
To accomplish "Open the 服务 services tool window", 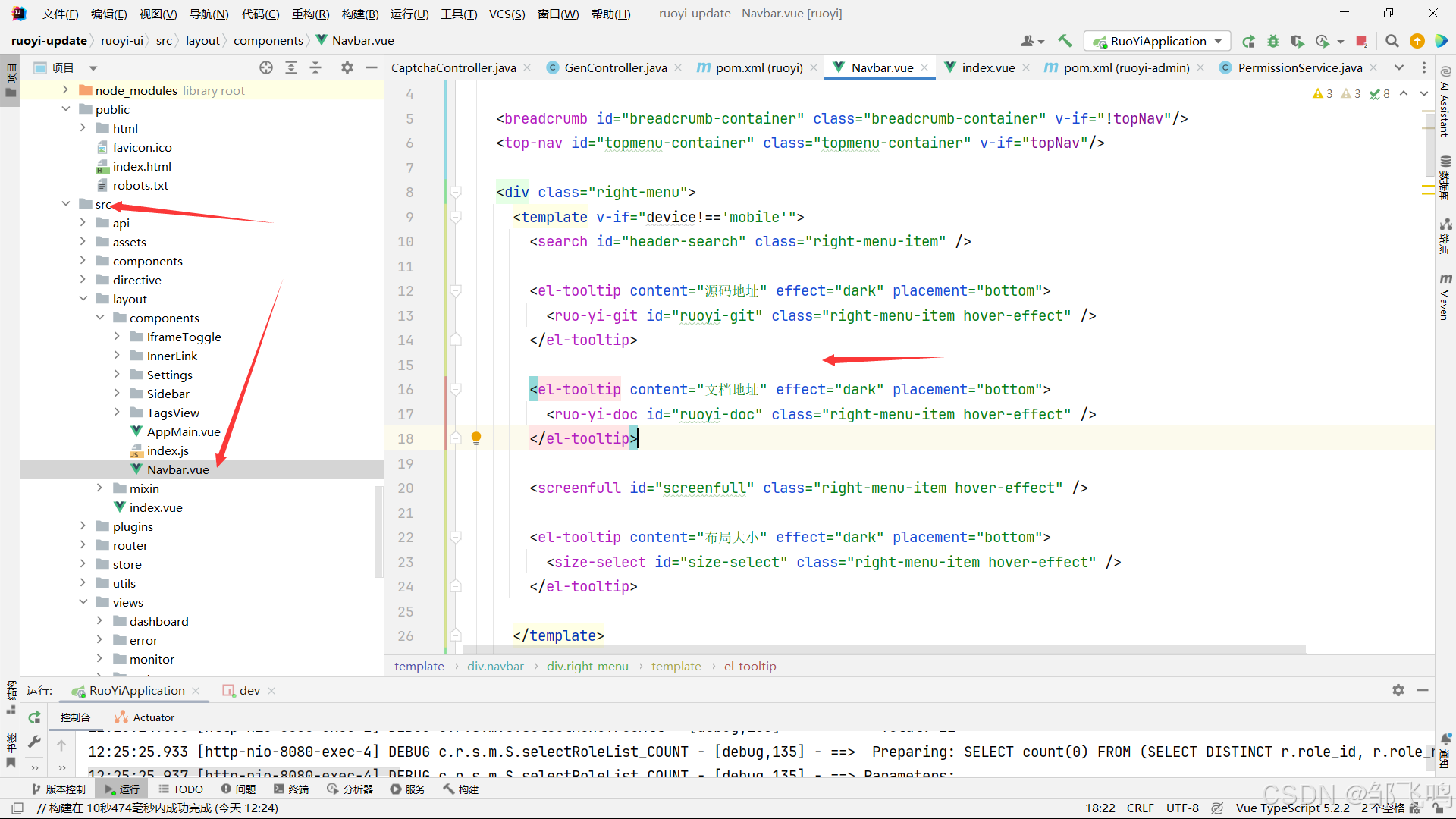I will [408, 789].
